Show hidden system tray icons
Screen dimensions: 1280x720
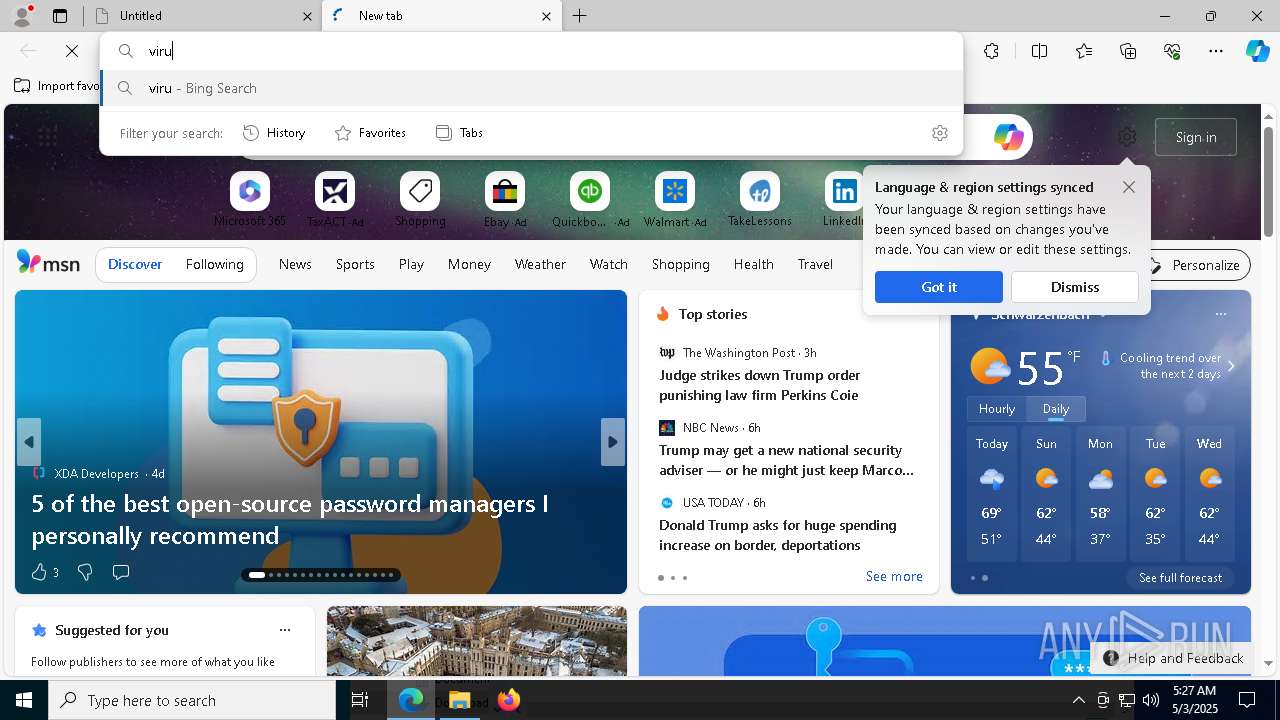pos(1078,700)
